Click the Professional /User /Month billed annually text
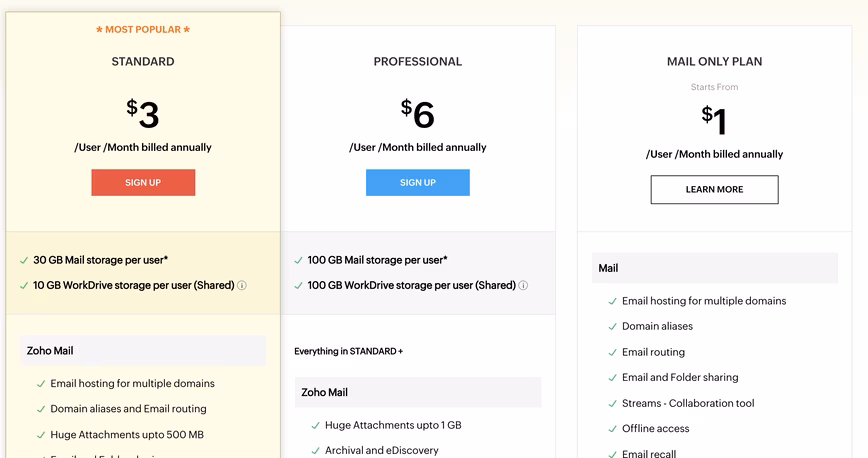Viewport: 868px width, 458px height. [417, 147]
